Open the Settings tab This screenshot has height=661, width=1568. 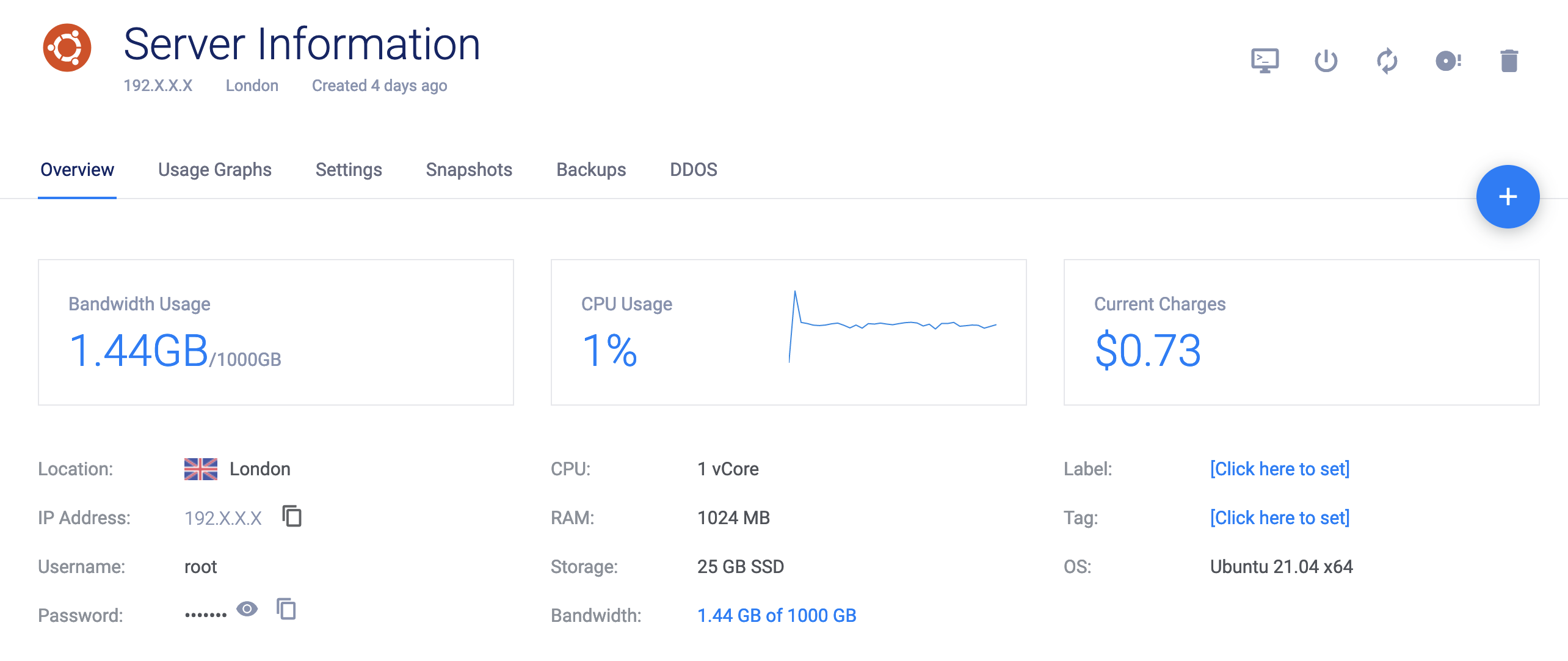tap(348, 170)
